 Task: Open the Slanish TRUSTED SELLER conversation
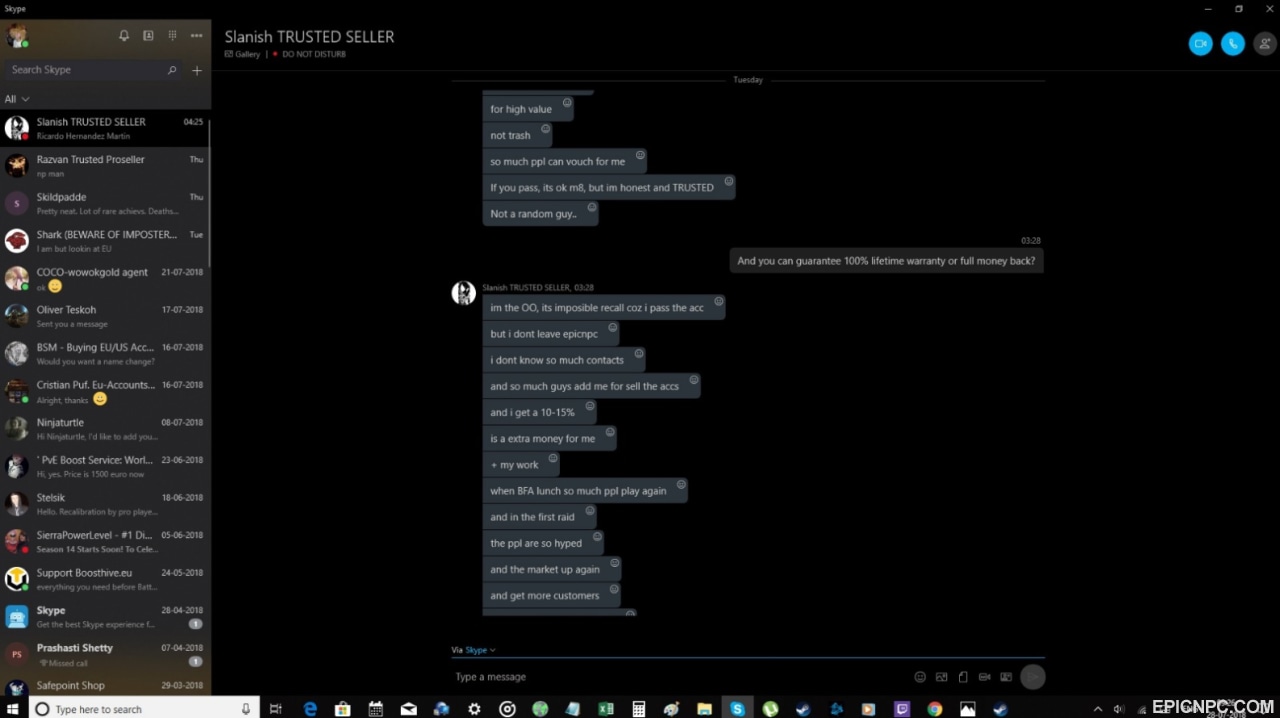[x=105, y=128]
